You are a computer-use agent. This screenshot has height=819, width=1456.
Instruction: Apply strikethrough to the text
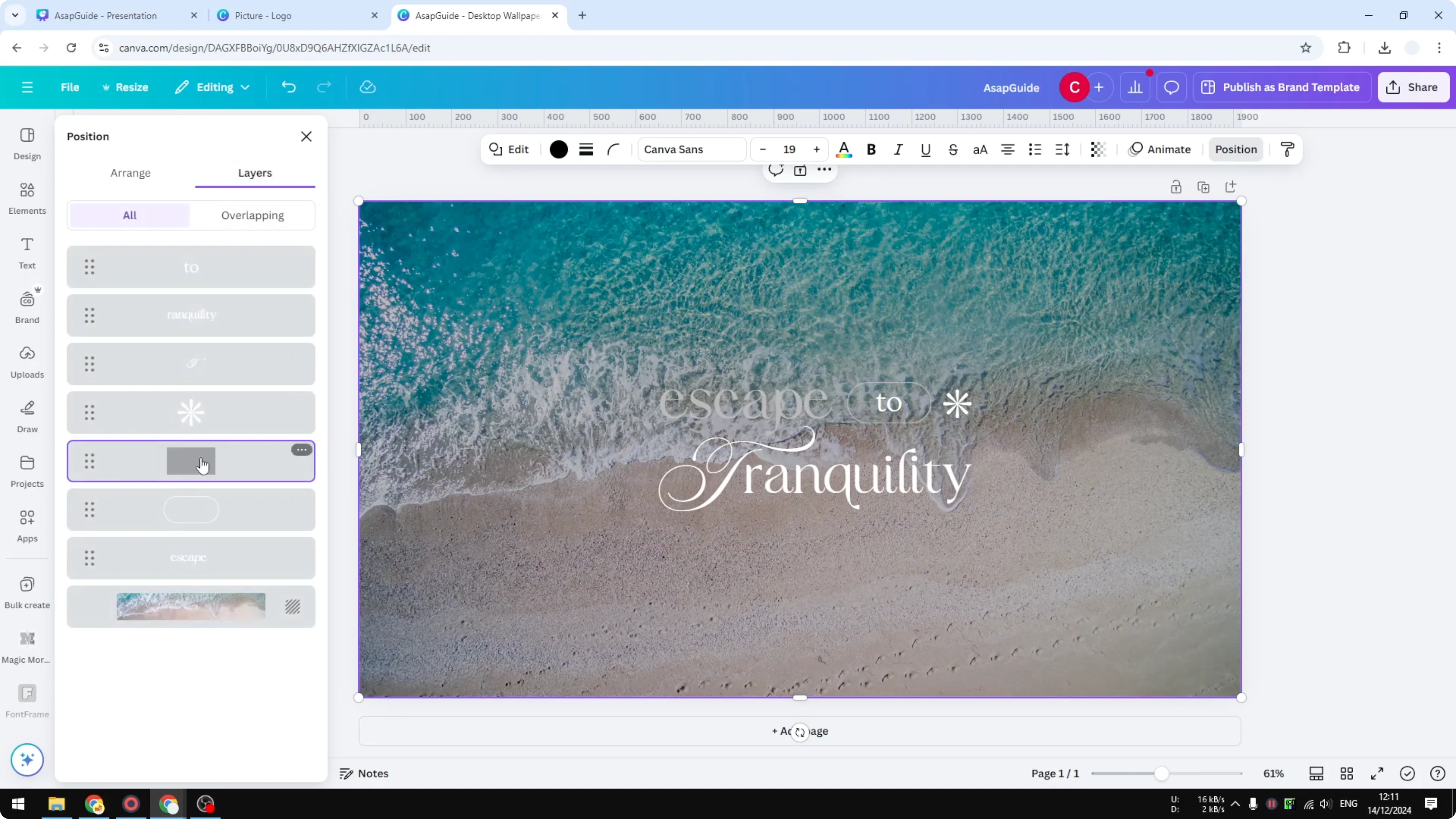pos(953,149)
